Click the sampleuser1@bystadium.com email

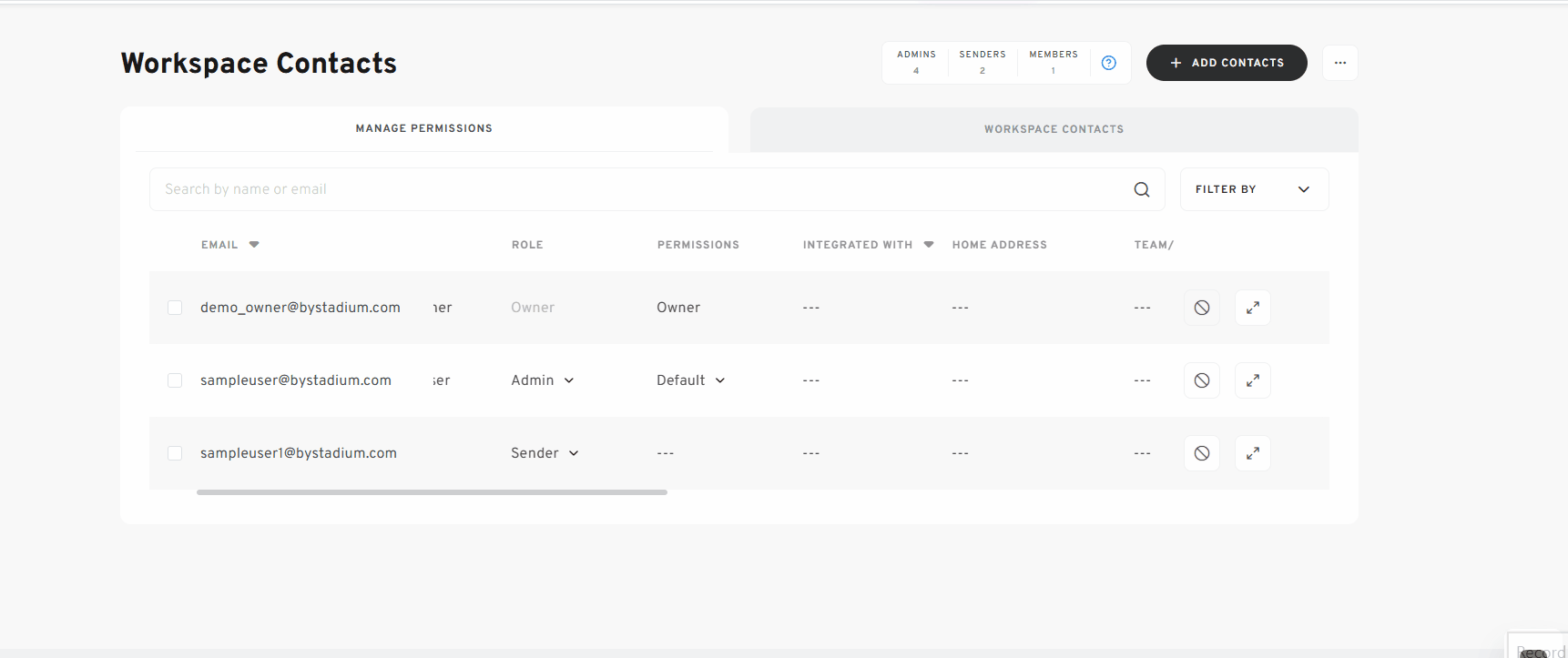tap(299, 453)
